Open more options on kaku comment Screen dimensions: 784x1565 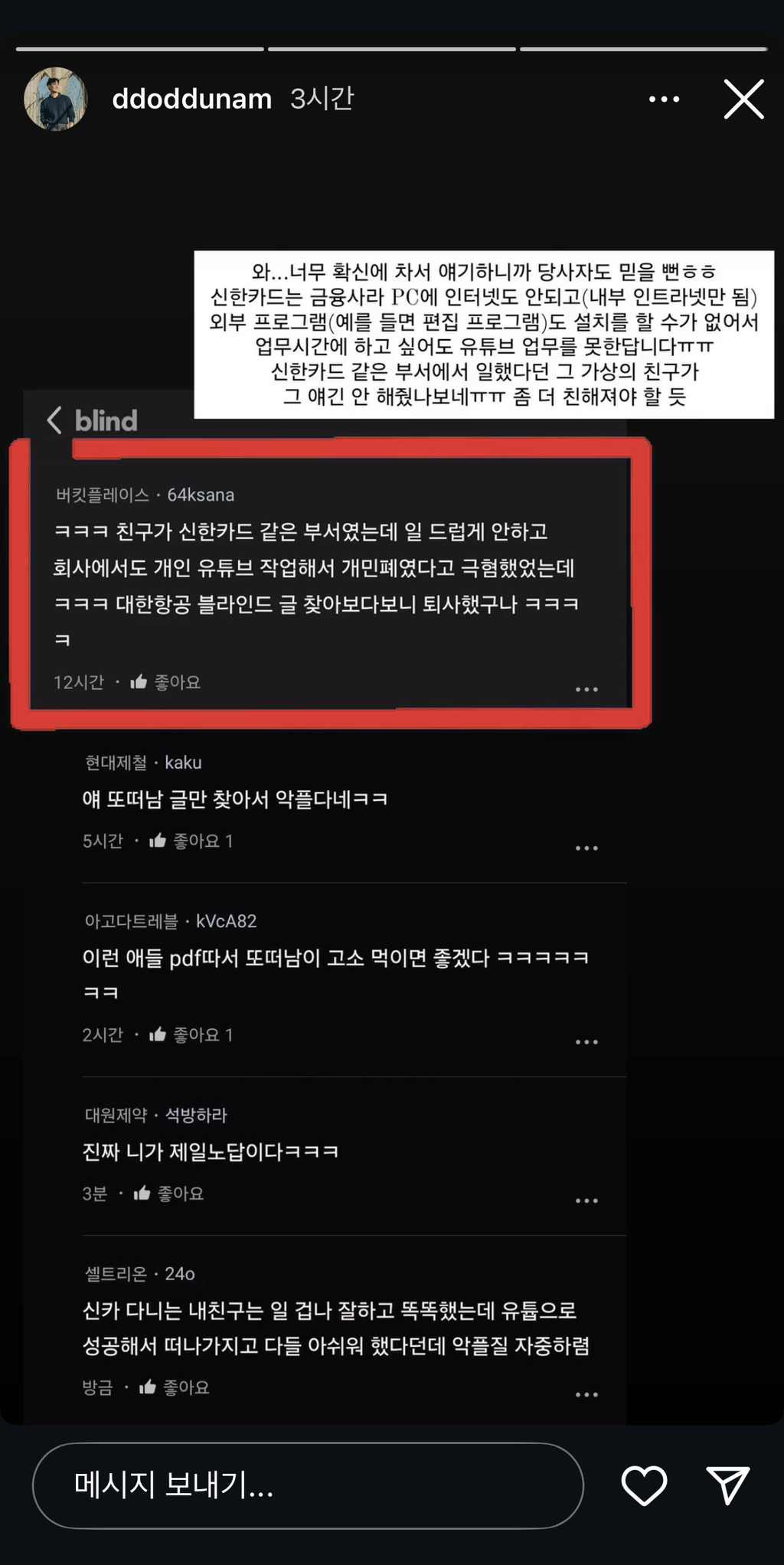point(586,848)
